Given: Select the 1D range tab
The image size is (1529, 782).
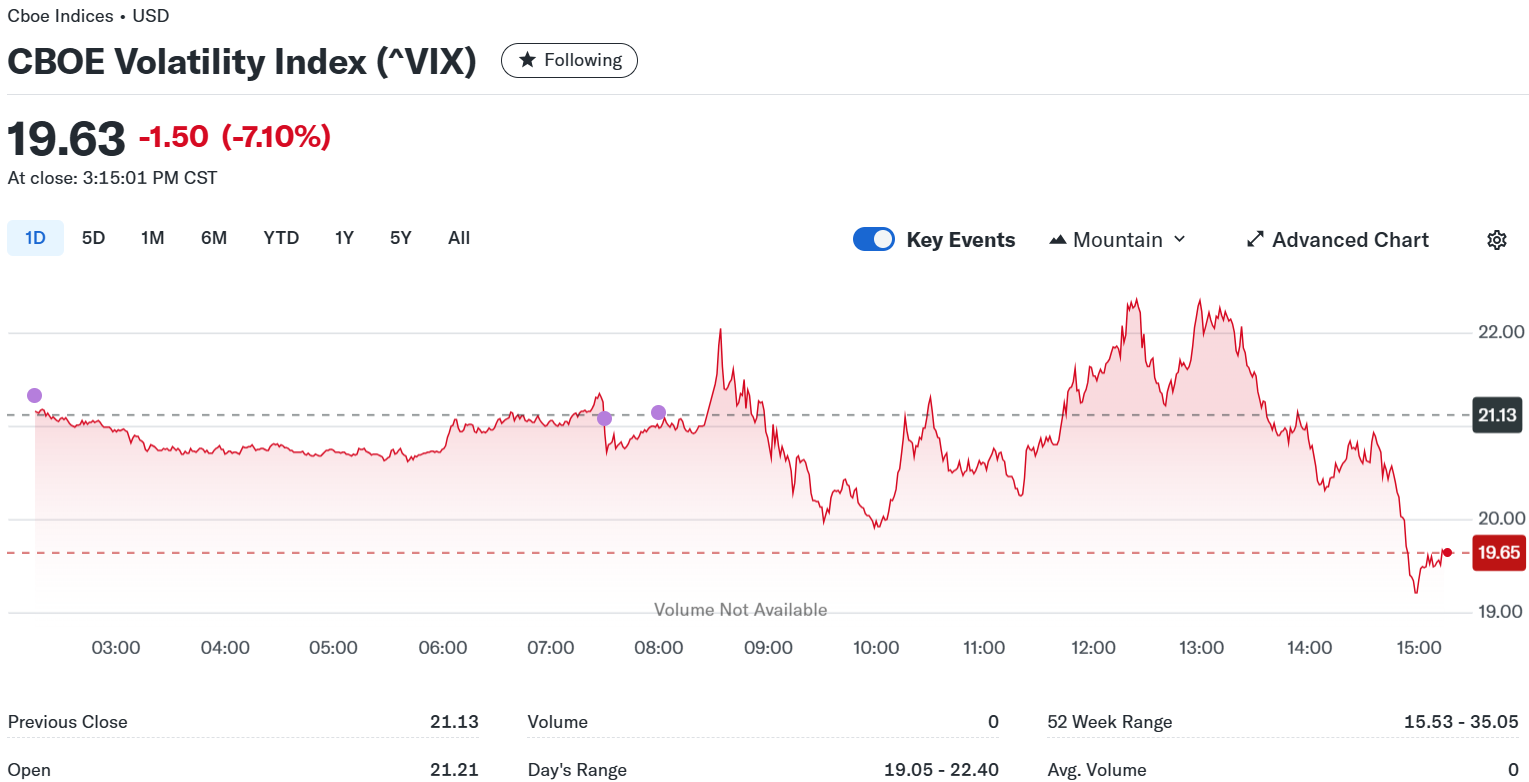Looking at the screenshot, I should tap(35, 238).
